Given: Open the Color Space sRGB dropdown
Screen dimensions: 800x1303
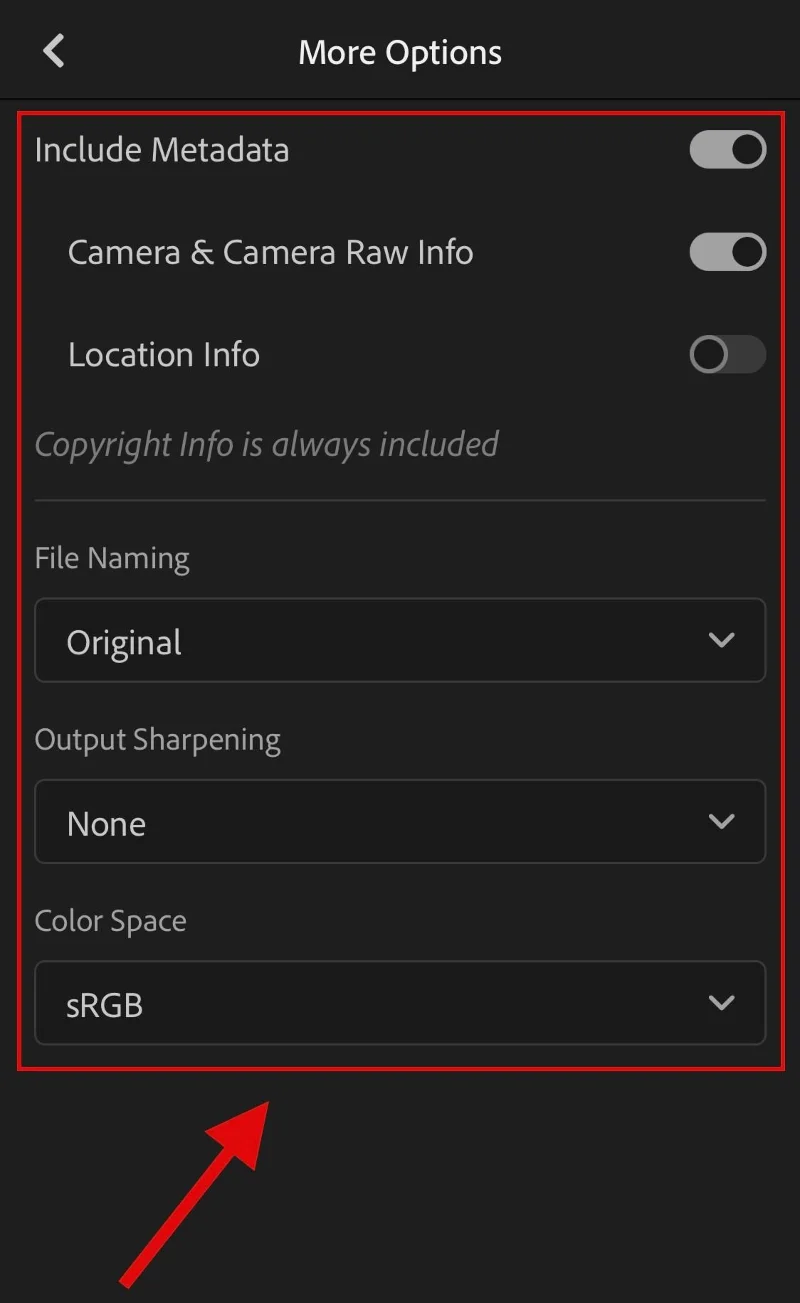Looking at the screenshot, I should [x=400, y=1003].
